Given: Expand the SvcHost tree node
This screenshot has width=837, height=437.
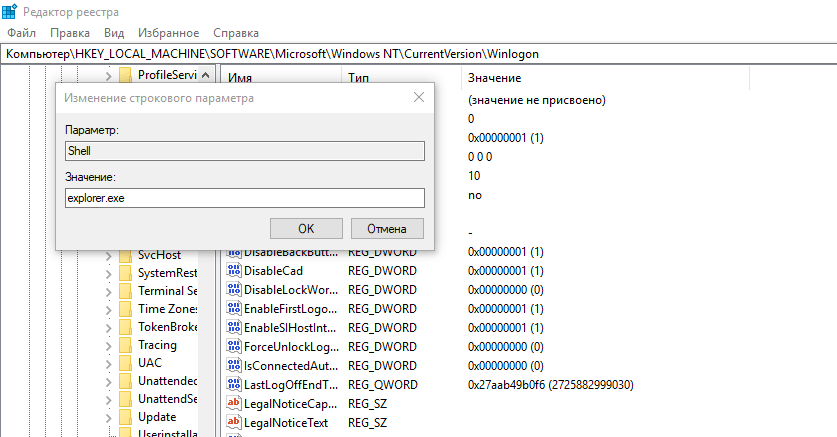Looking at the screenshot, I should tap(108, 256).
